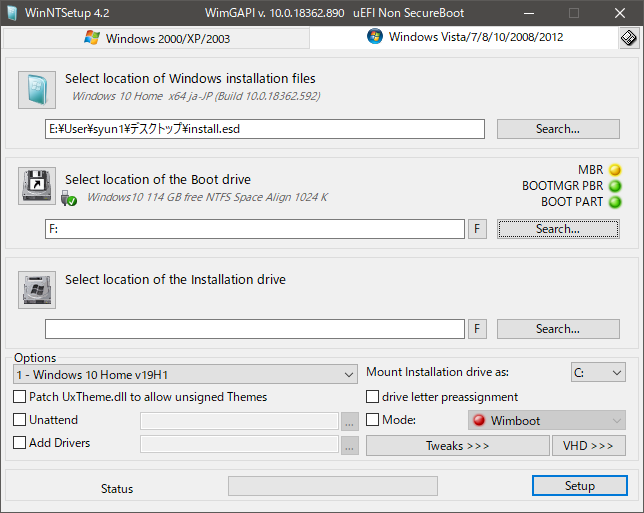Click the green BOOT PART status indicator

point(615,202)
